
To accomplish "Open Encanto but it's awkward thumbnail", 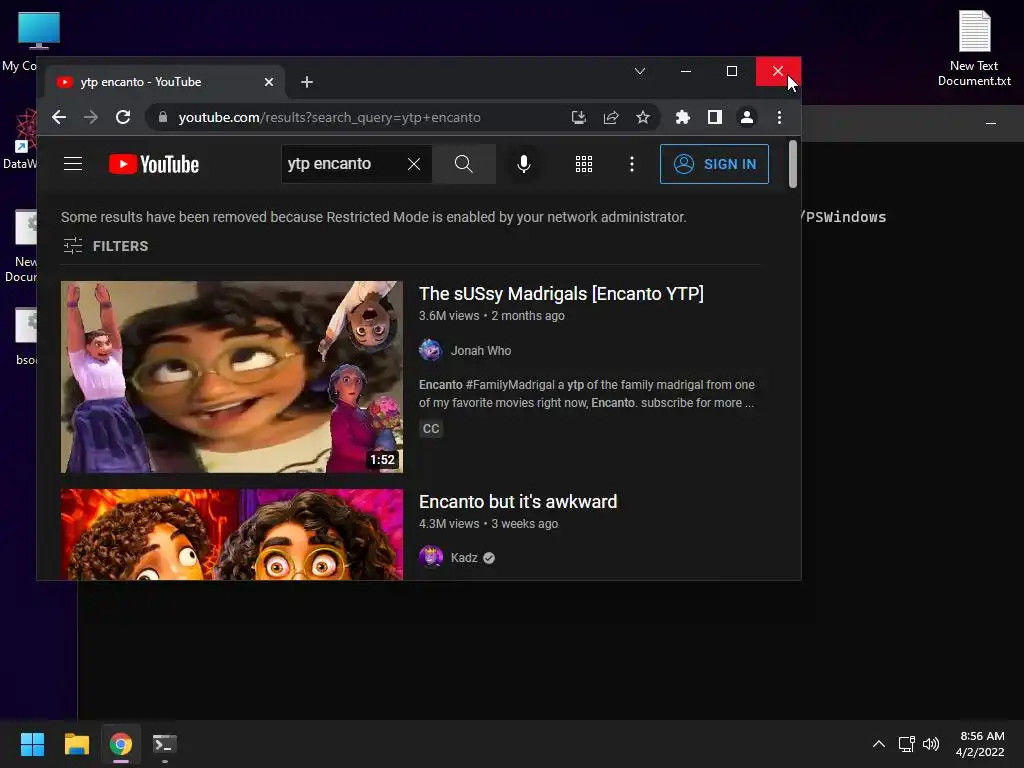I will (x=232, y=534).
